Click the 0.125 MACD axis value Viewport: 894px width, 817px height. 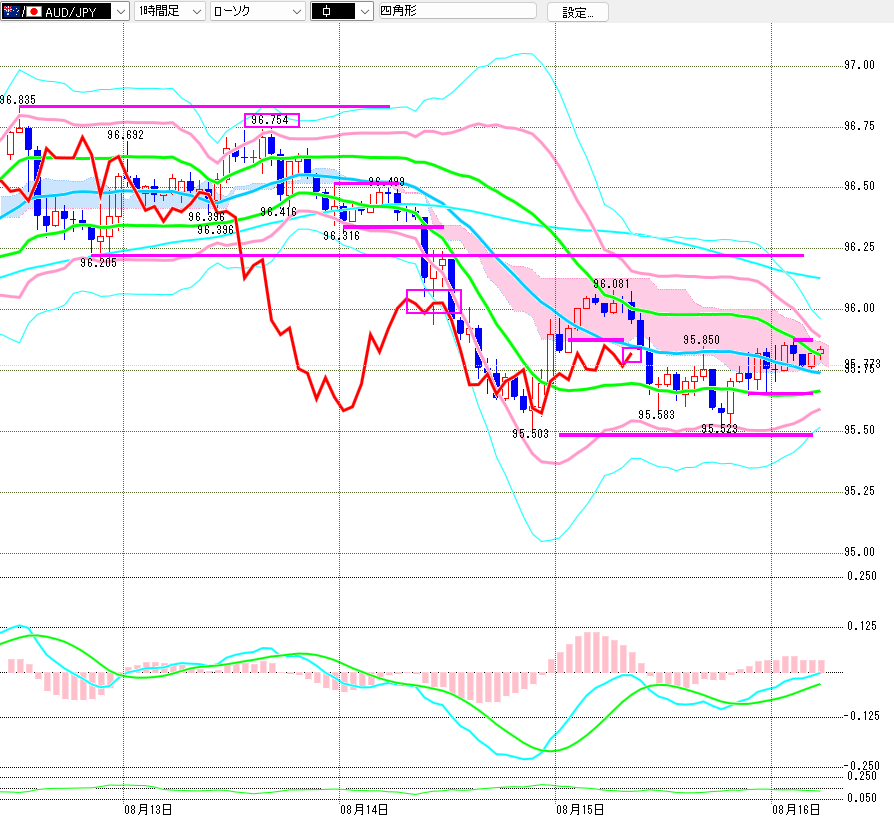(x=862, y=626)
